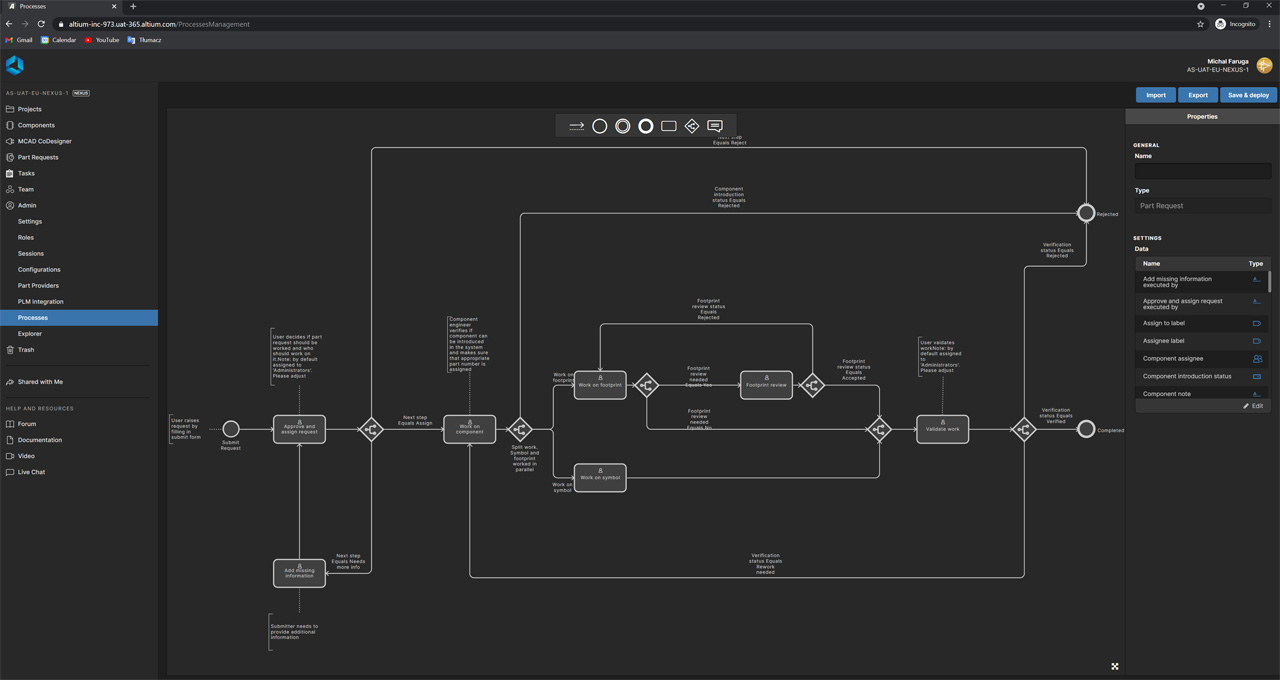Select the intermediate event double-circle tool
The image size is (1280, 680).
[x=623, y=126]
